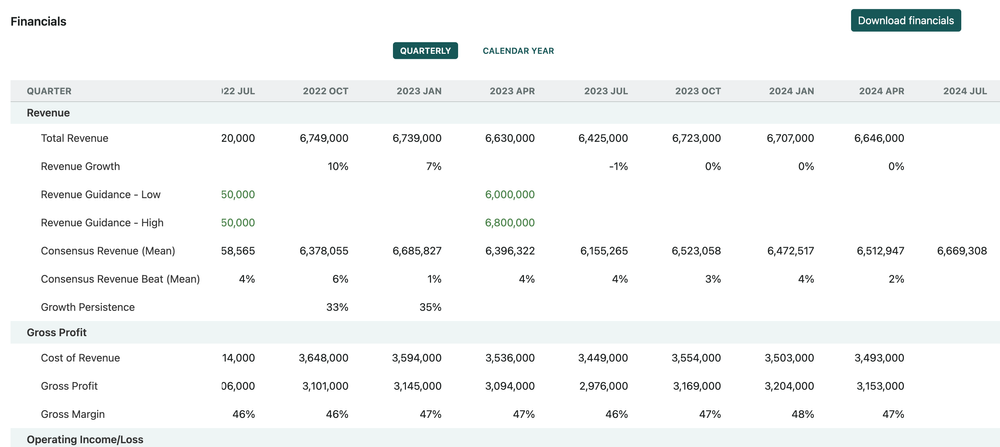Click the 35% Growth Persistence cell
The image size is (1000, 447).
430,307
